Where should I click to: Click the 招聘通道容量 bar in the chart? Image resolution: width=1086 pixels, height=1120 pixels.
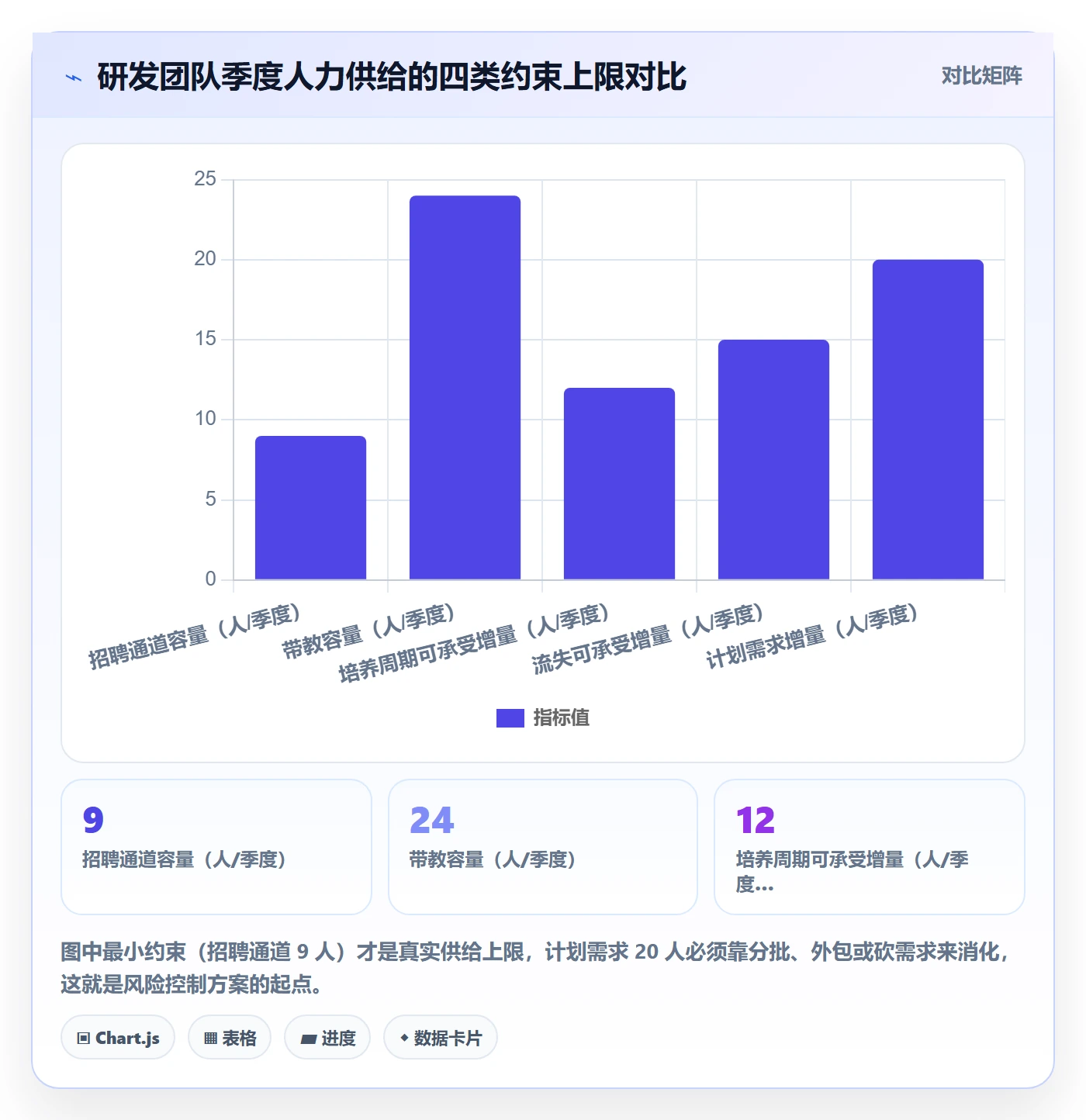coord(310,507)
